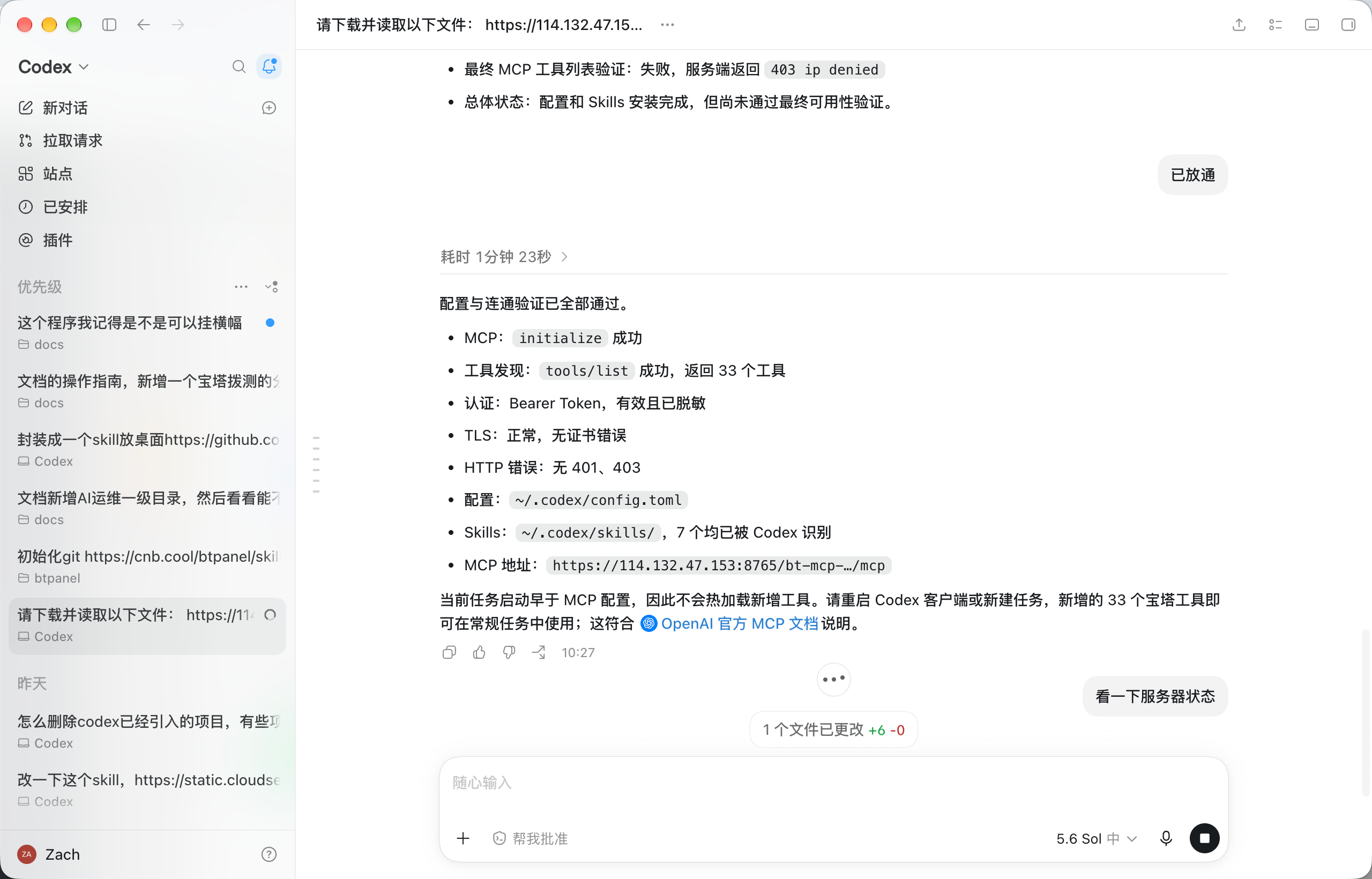Click the new chat plus-circle icon
The width and height of the screenshot is (1372, 879).
(x=269, y=108)
